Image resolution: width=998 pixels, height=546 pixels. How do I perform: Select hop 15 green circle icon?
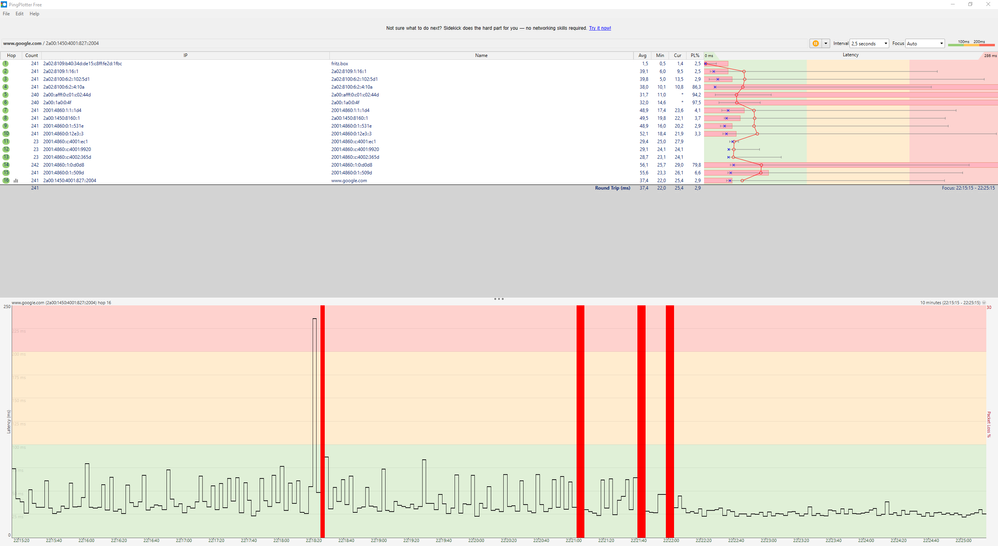6,172
